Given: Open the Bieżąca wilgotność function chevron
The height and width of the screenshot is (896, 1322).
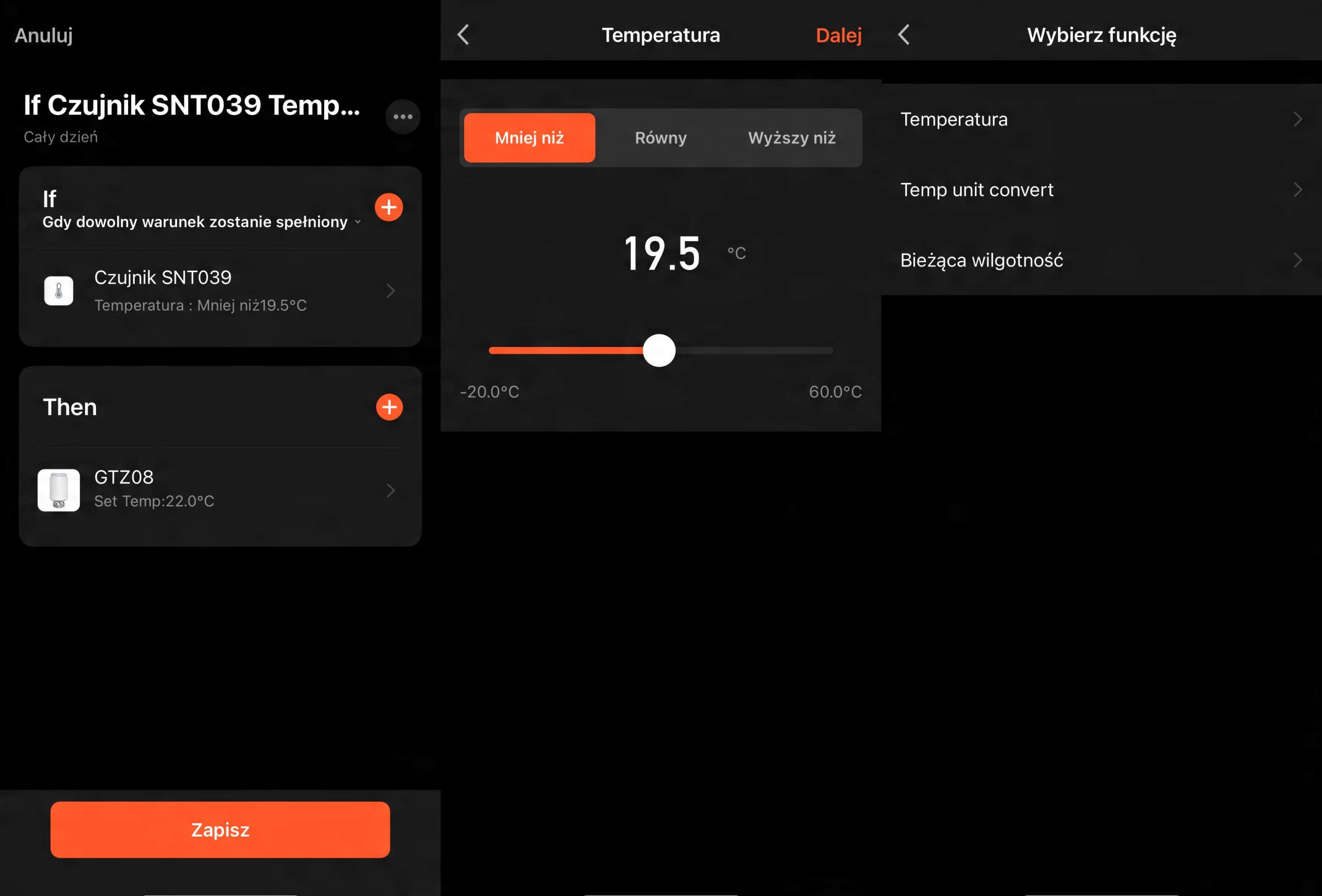Looking at the screenshot, I should coord(1298,260).
